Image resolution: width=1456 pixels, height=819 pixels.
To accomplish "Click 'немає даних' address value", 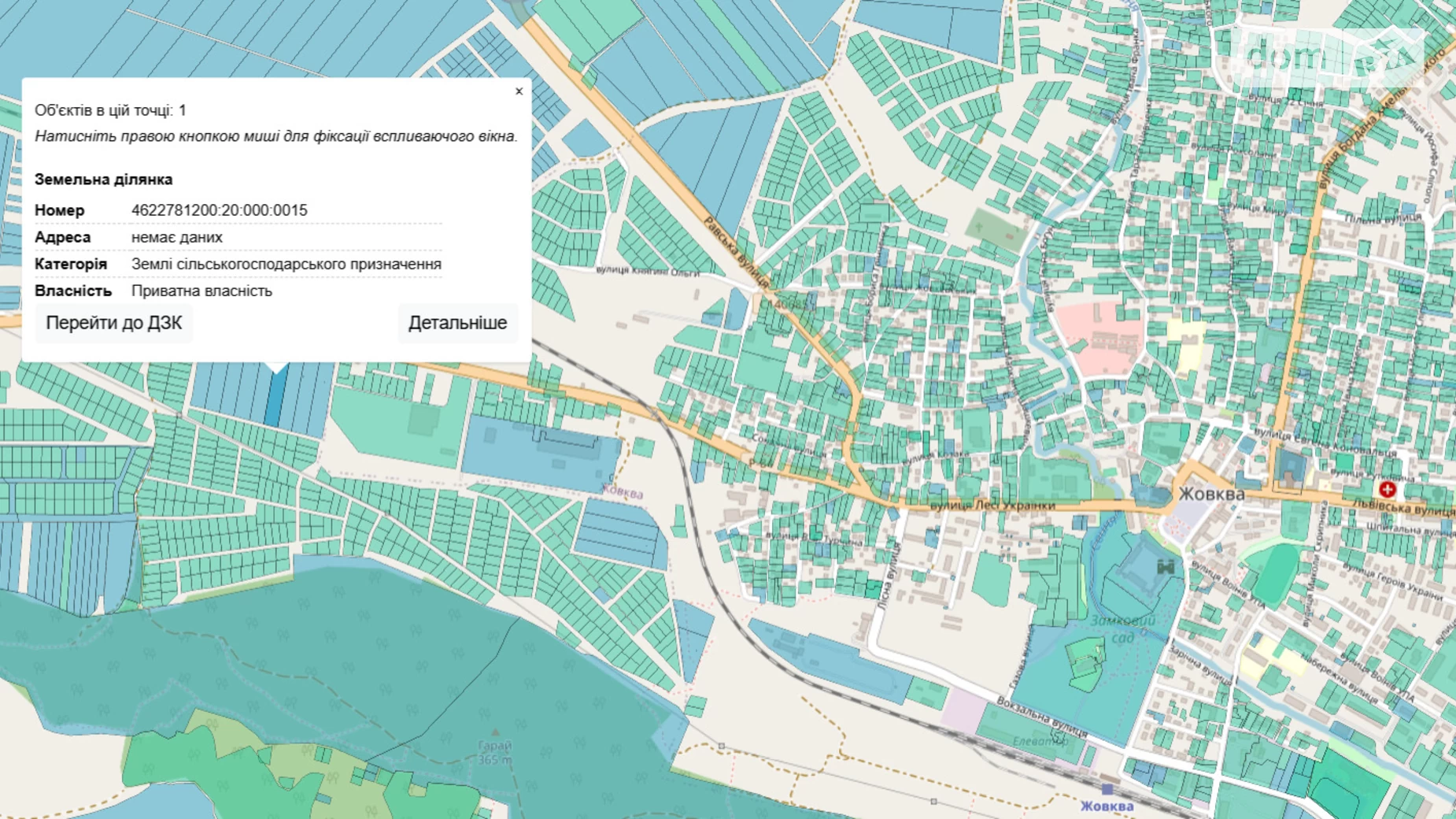I will [x=177, y=237].
